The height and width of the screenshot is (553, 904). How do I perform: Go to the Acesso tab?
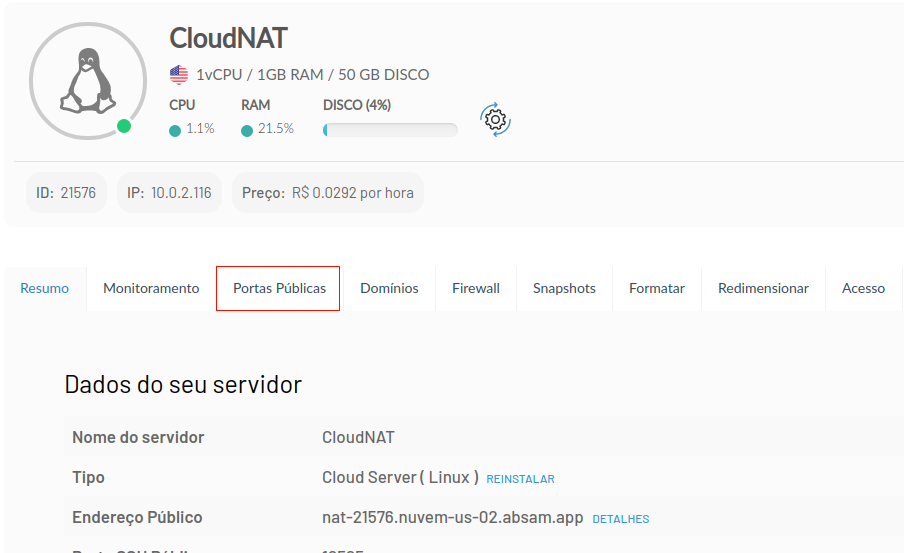tap(863, 288)
